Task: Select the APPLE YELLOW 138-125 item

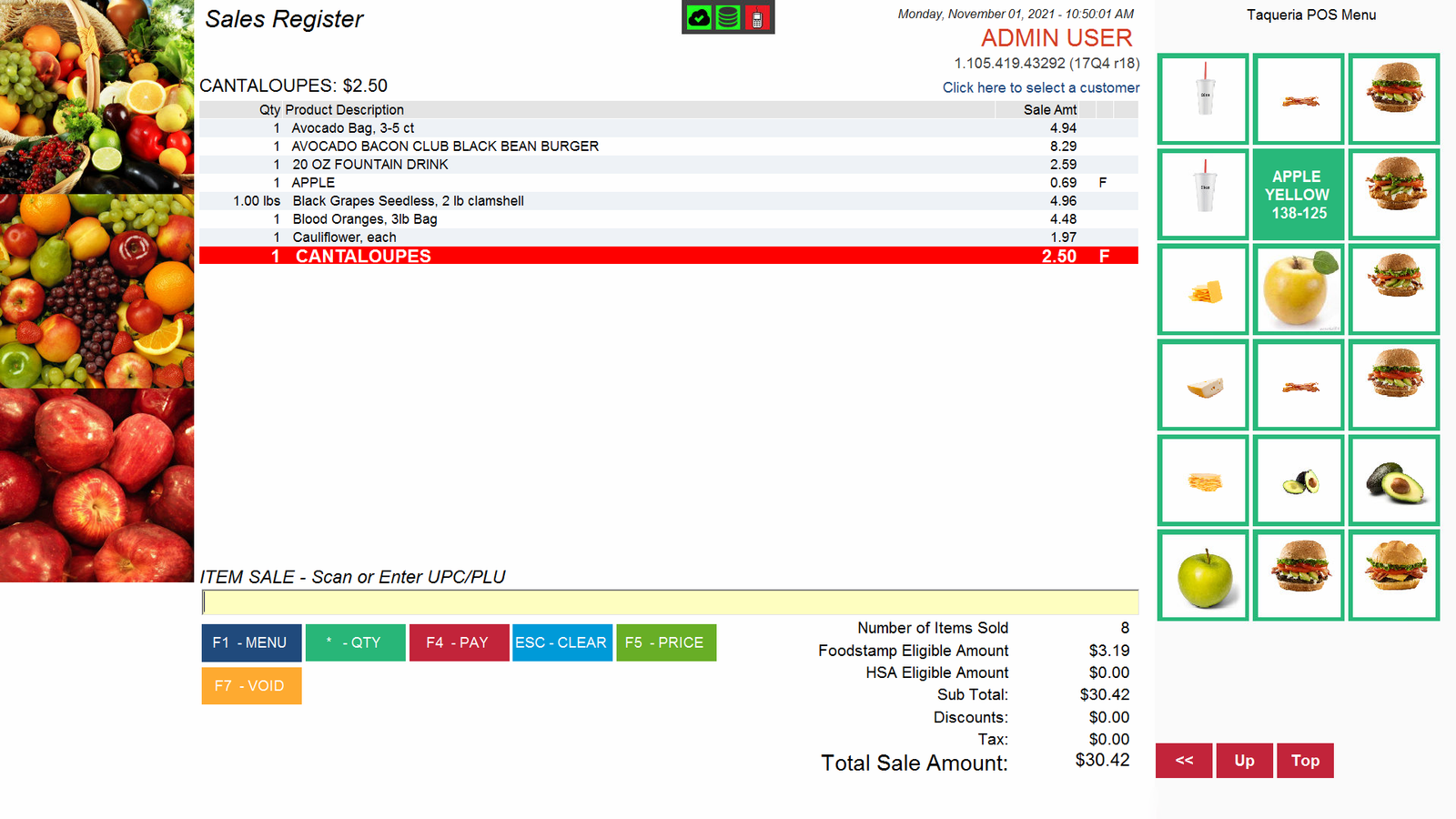Action: (1298, 194)
